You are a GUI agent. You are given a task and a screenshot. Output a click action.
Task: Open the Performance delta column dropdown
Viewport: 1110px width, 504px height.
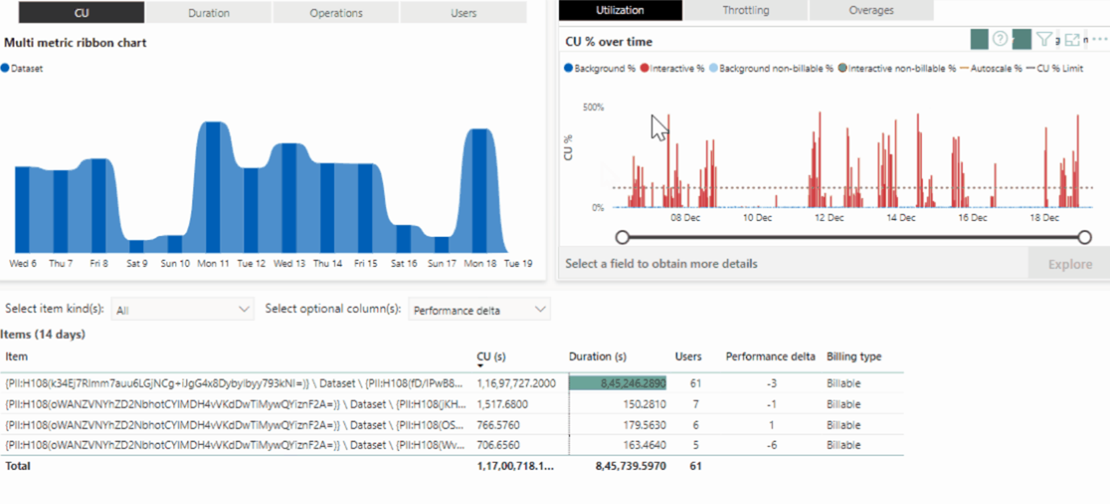[x=479, y=310]
